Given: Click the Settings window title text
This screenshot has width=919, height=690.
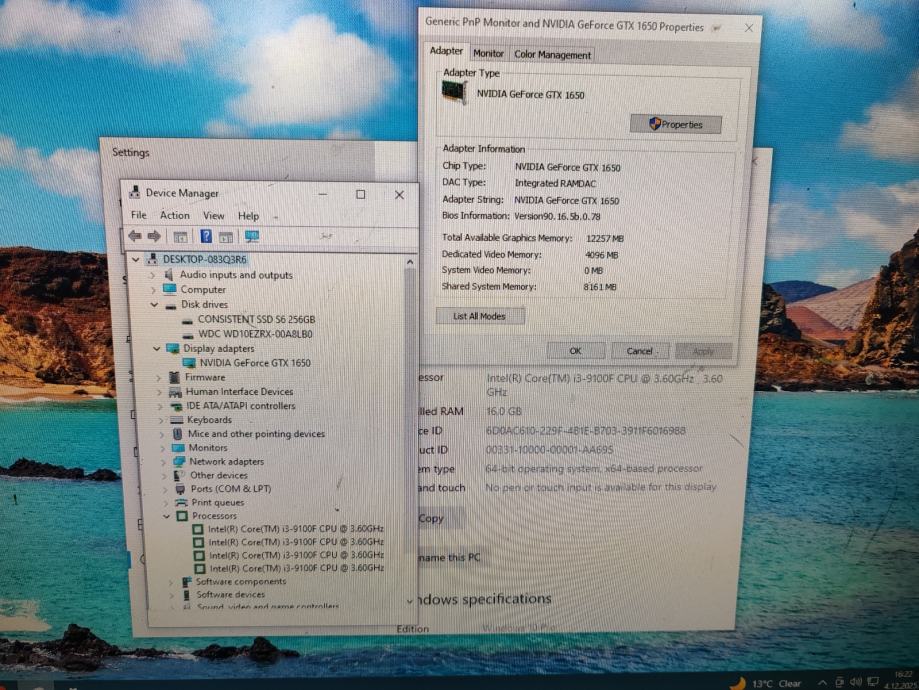Looking at the screenshot, I should click(x=131, y=152).
